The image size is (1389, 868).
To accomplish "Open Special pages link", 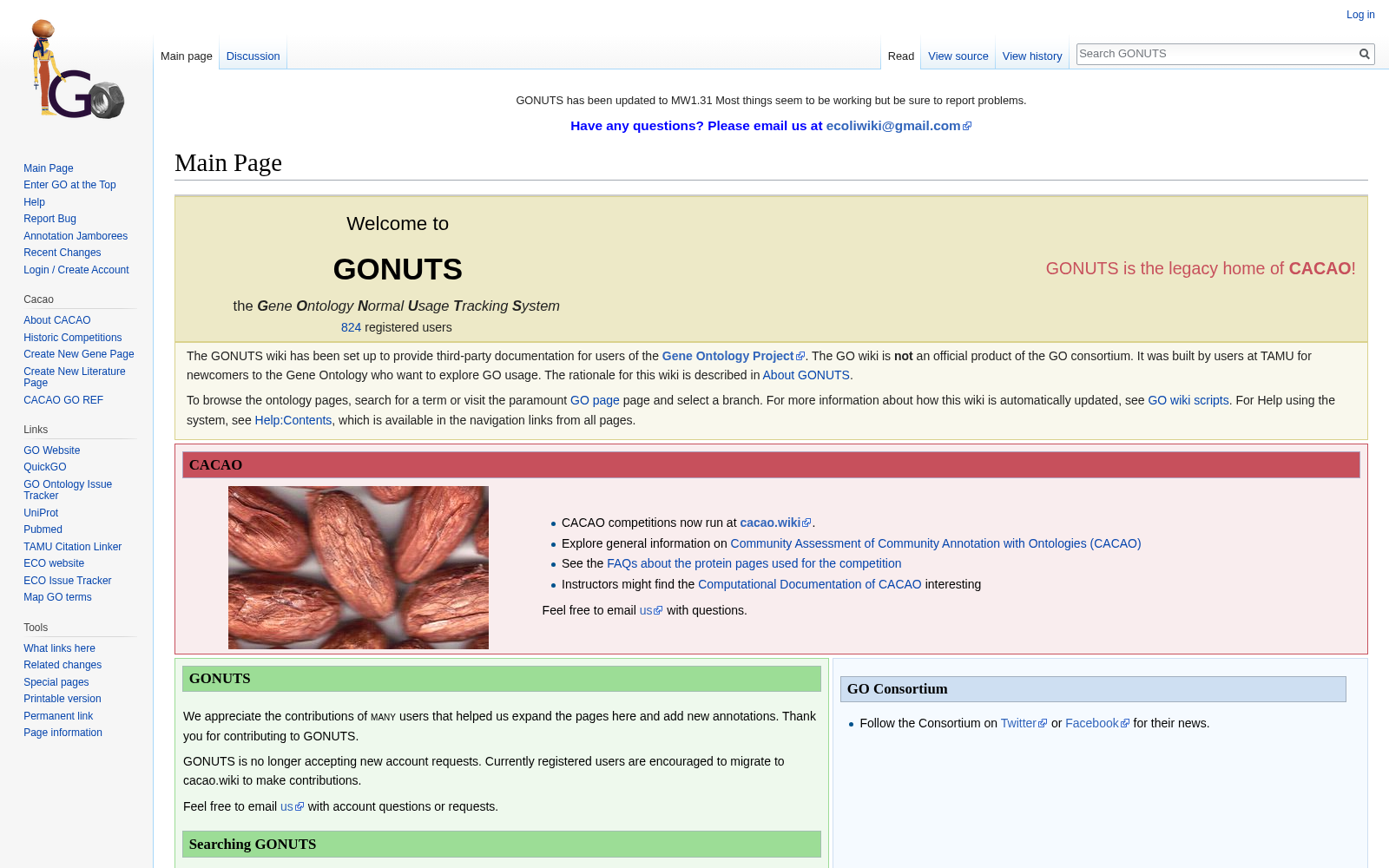I will (56, 682).
